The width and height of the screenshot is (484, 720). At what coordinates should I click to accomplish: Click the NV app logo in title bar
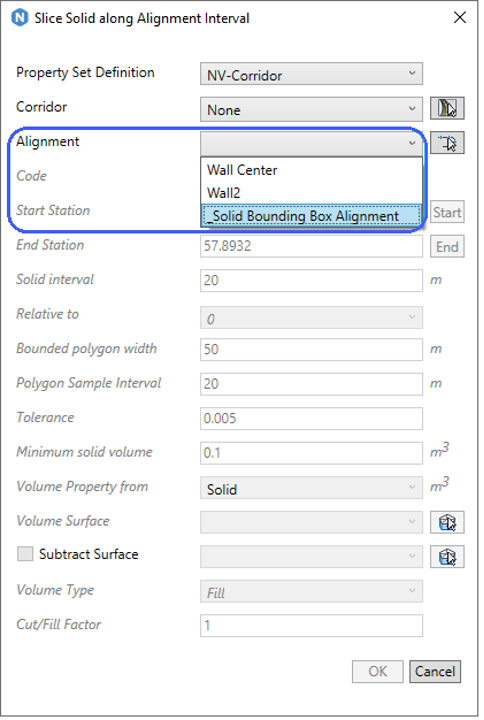point(20,18)
